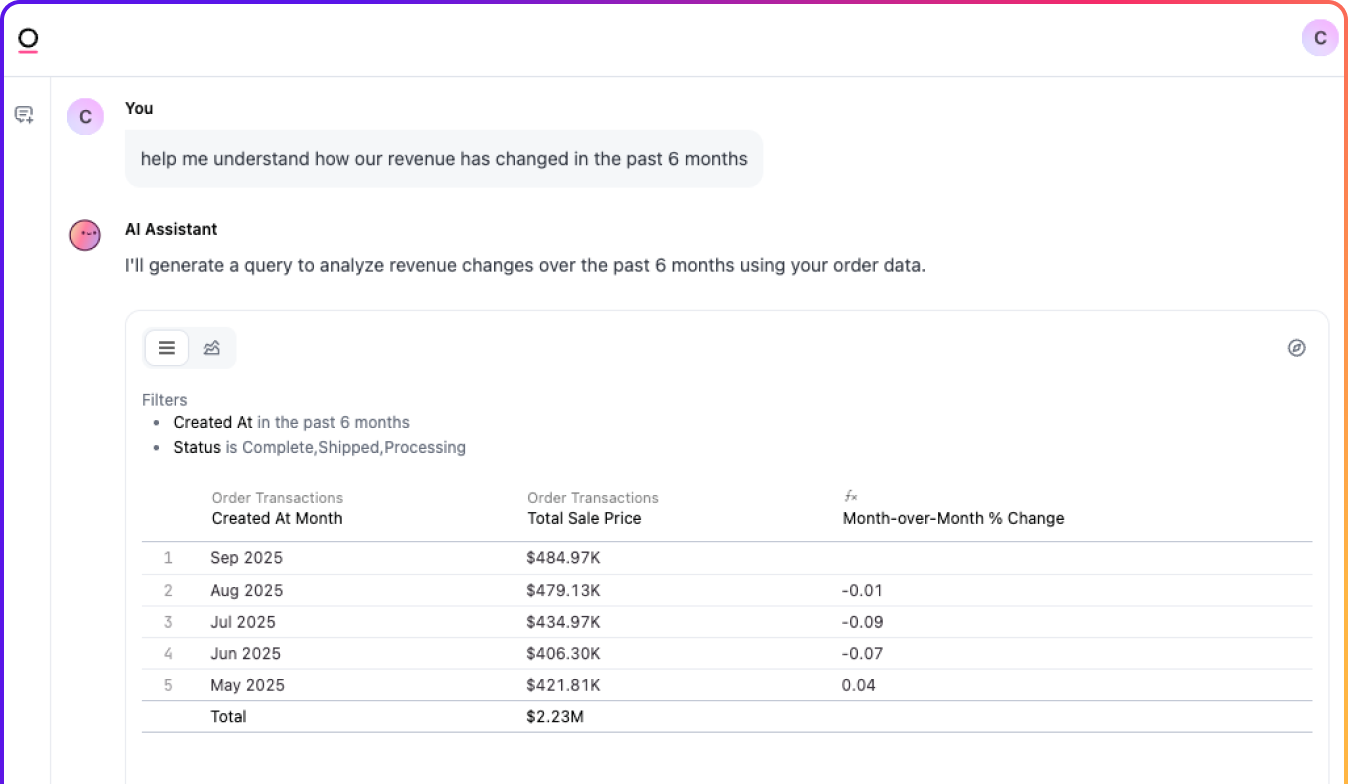
Task: Click the AI Assistant avatar
Action: [x=85, y=236]
